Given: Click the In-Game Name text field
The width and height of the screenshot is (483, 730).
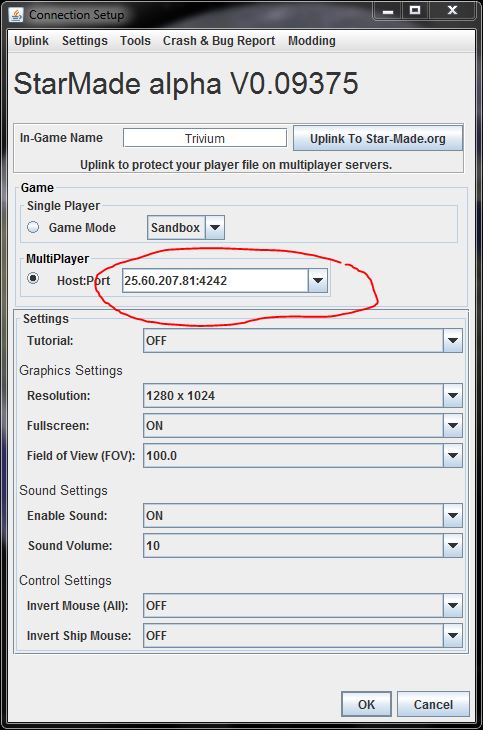Looking at the screenshot, I should click(x=204, y=138).
